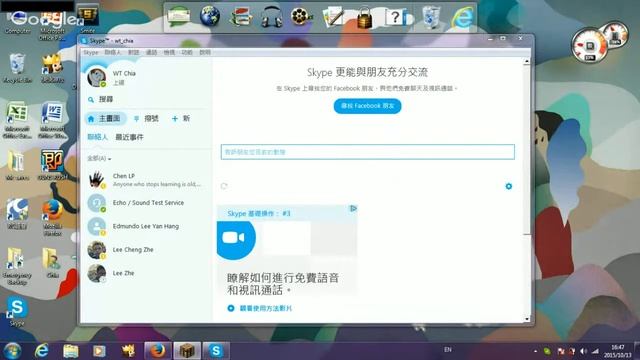Open the 功能 menu in the menu bar

point(187,53)
